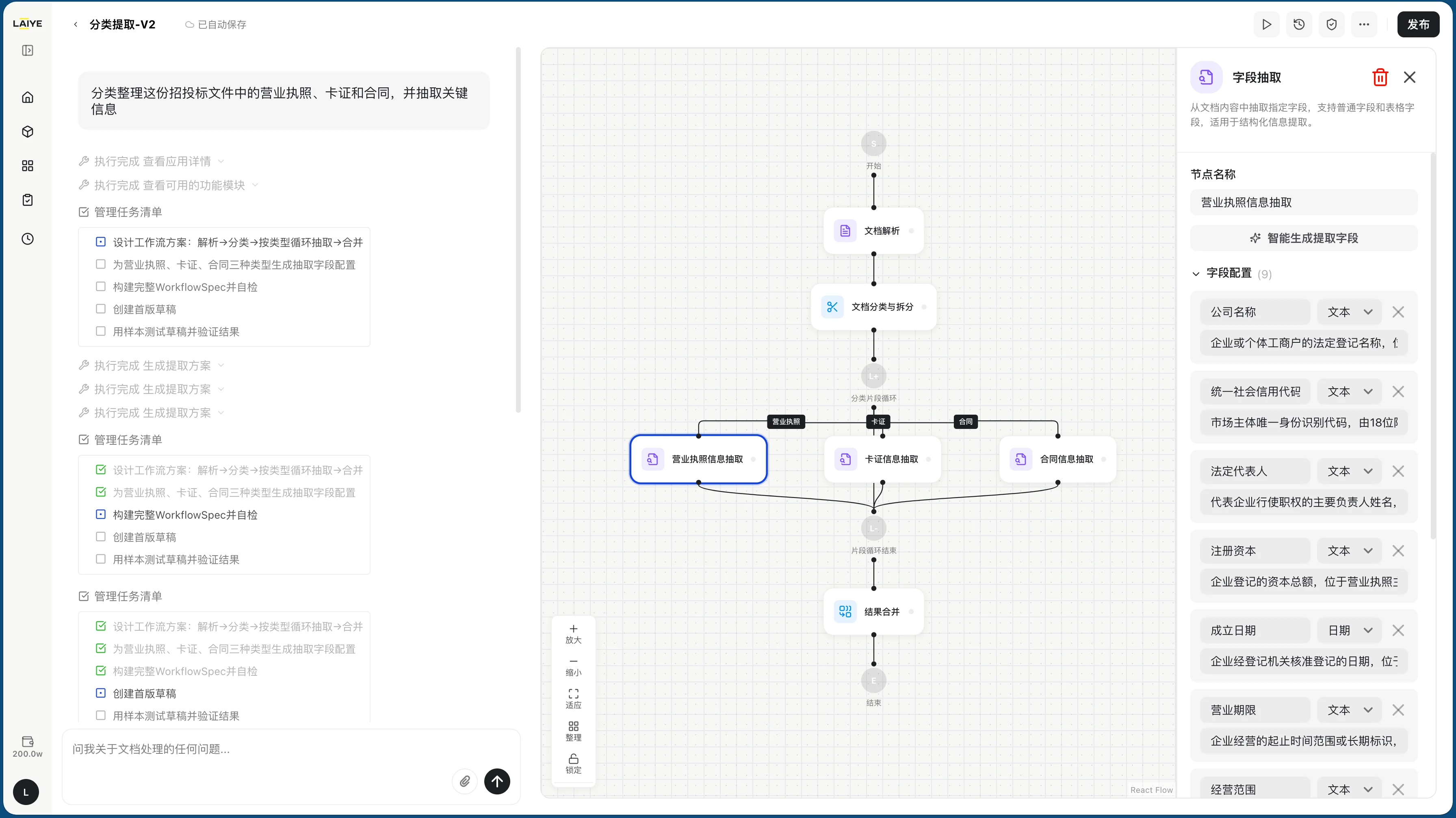This screenshot has width=1456, height=818.
Task: Toggle second list 设计工作流方案 green checkbox
Action: [101, 470]
